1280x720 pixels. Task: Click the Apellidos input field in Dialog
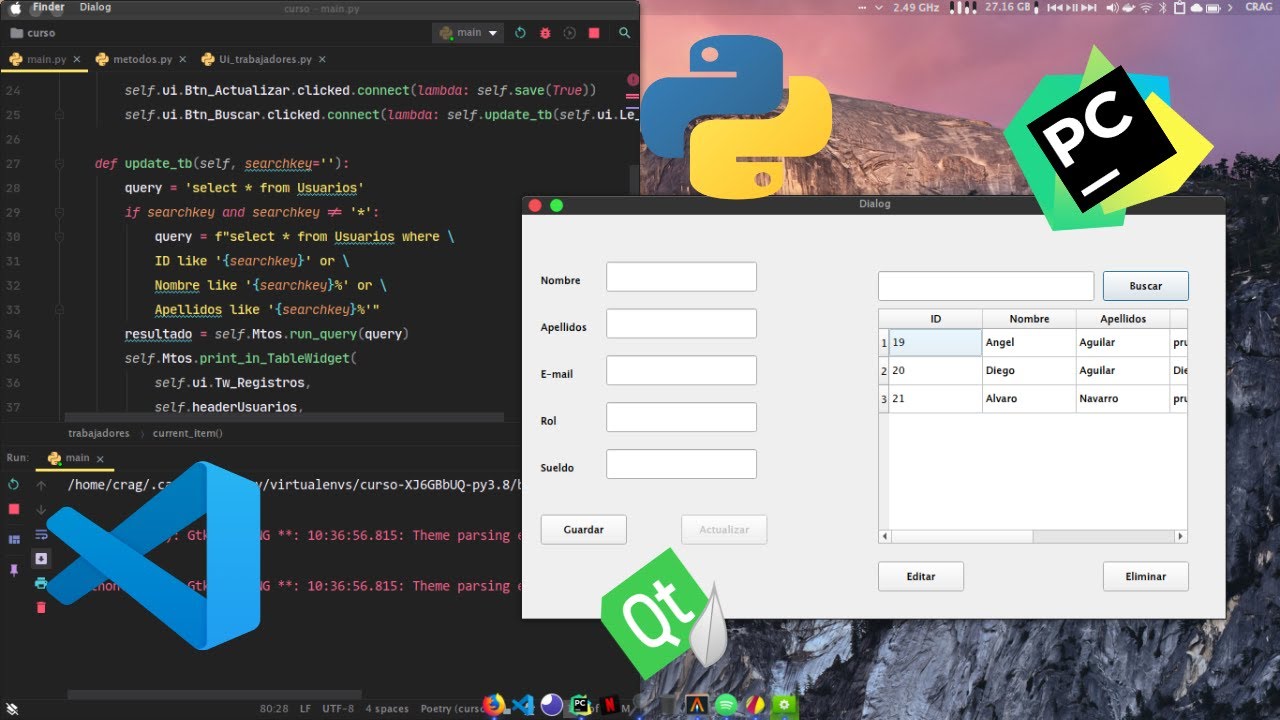(x=681, y=324)
